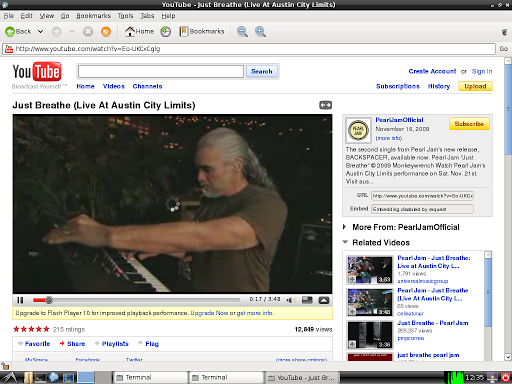The image size is (512, 384).
Task: Open the Edit menu
Action: (x=26, y=16)
